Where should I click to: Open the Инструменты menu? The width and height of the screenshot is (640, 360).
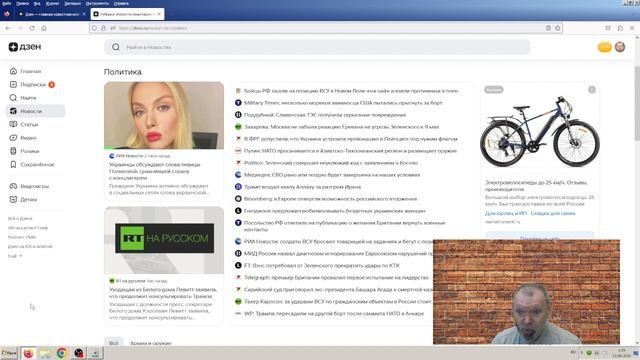click(97, 3)
